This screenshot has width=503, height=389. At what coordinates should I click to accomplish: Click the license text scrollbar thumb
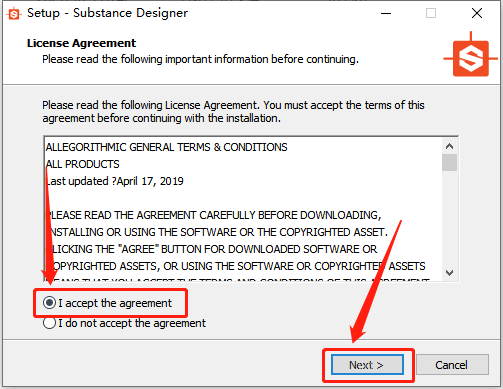(449, 162)
